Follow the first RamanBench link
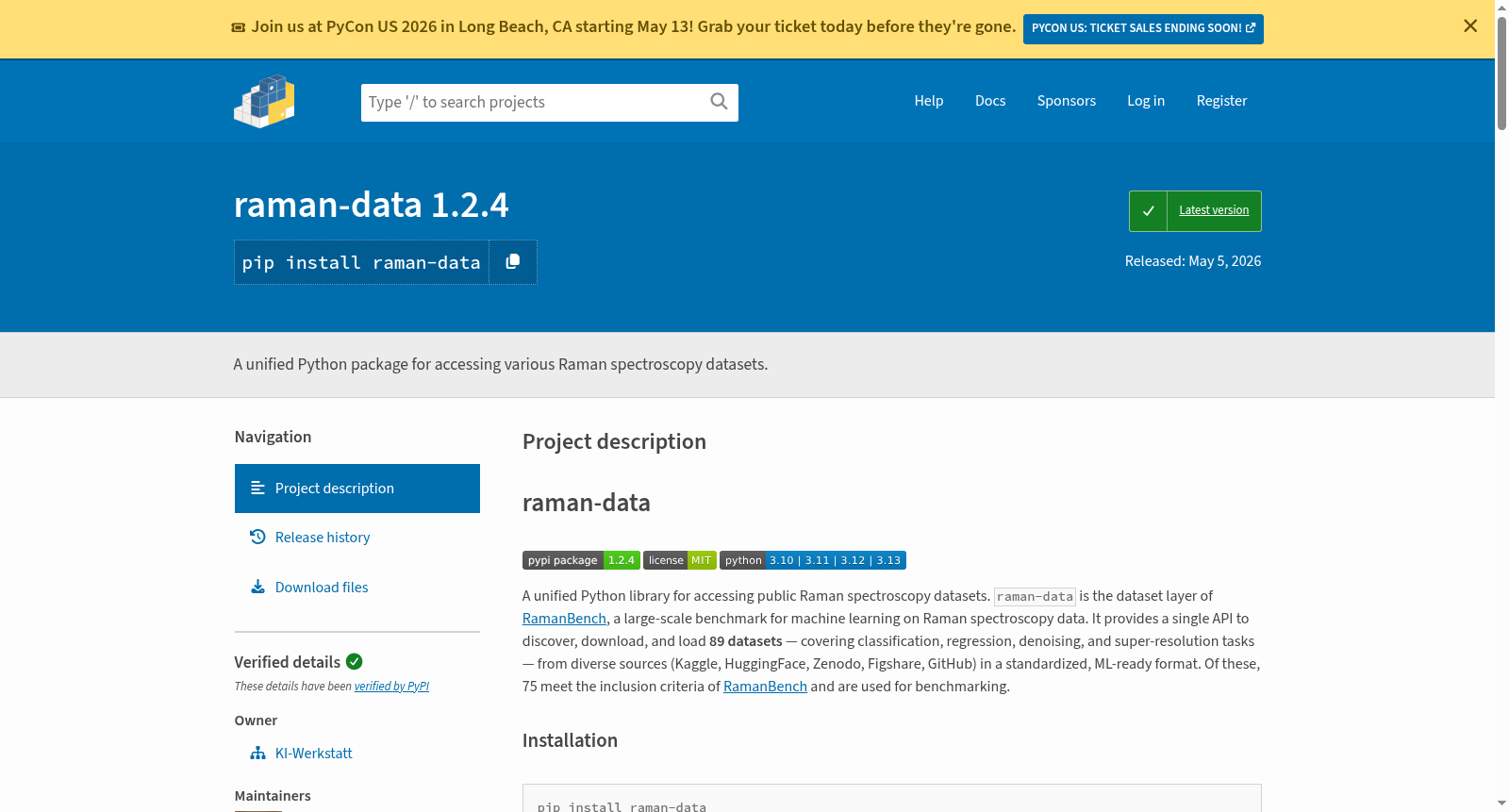Screen dimensions: 1509x812 click(564, 619)
